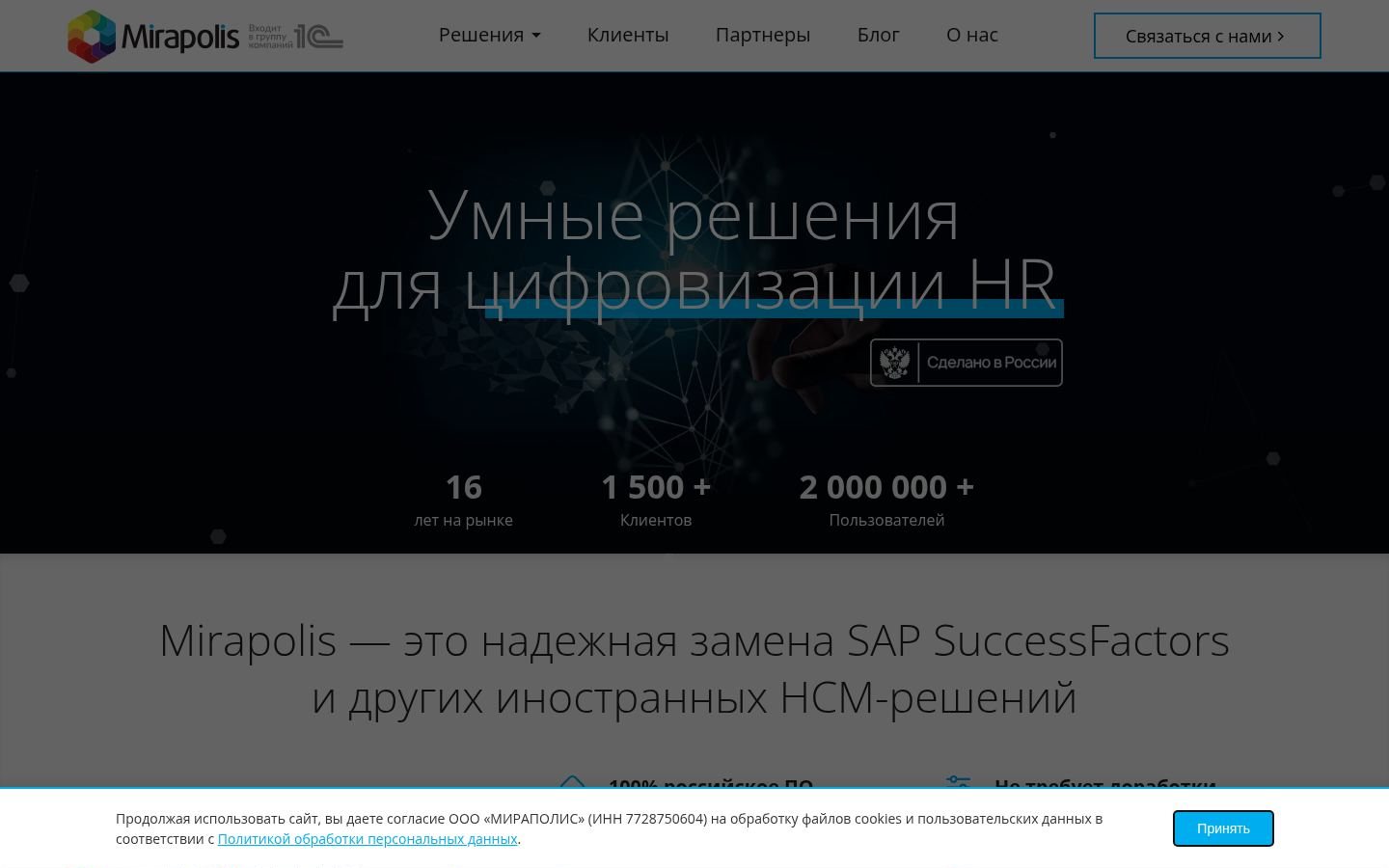Click the 1 500 + Клиентов statistic
This screenshot has width=1389, height=868.
(x=656, y=500)
